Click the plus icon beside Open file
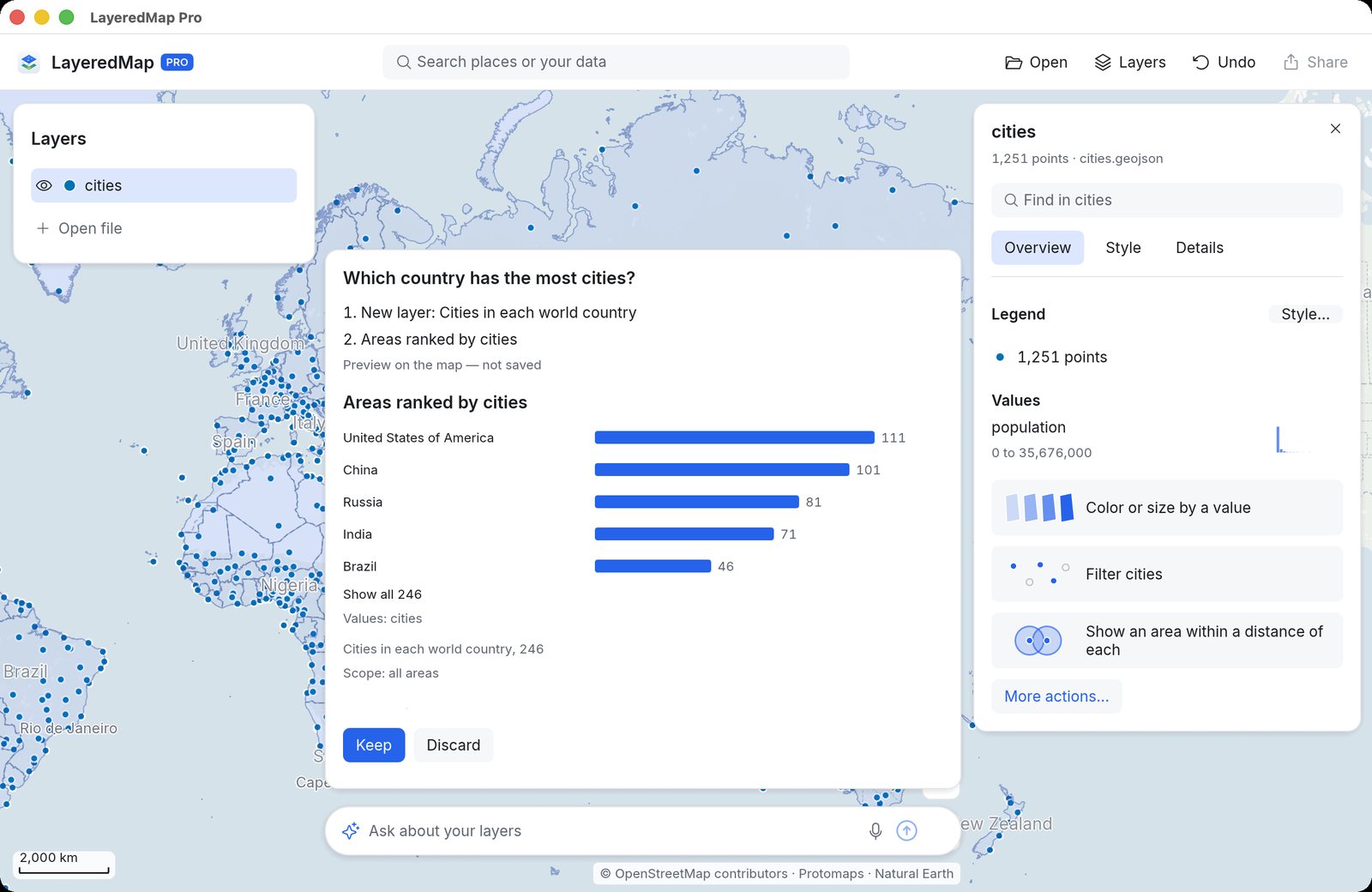The height and width of the screenshot is (892, 1372). (43, 228)
